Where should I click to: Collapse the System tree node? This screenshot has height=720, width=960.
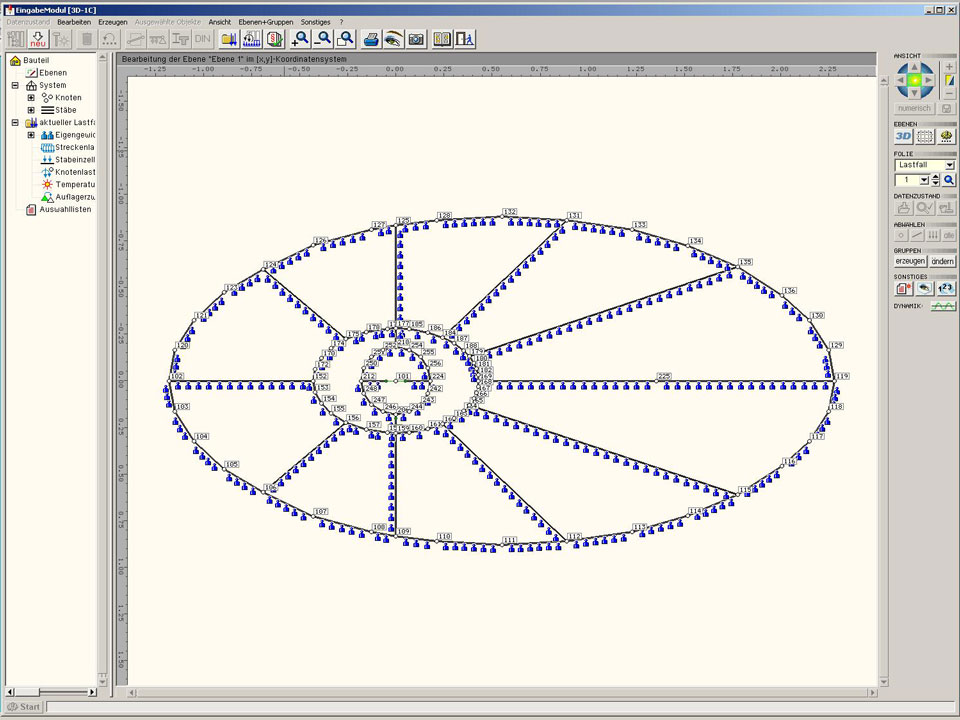tap(15, 85)
